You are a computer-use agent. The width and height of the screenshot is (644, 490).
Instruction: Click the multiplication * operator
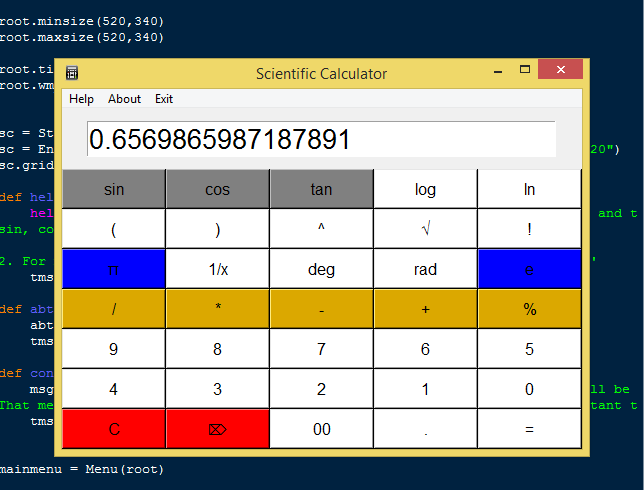tap(218, 309)
